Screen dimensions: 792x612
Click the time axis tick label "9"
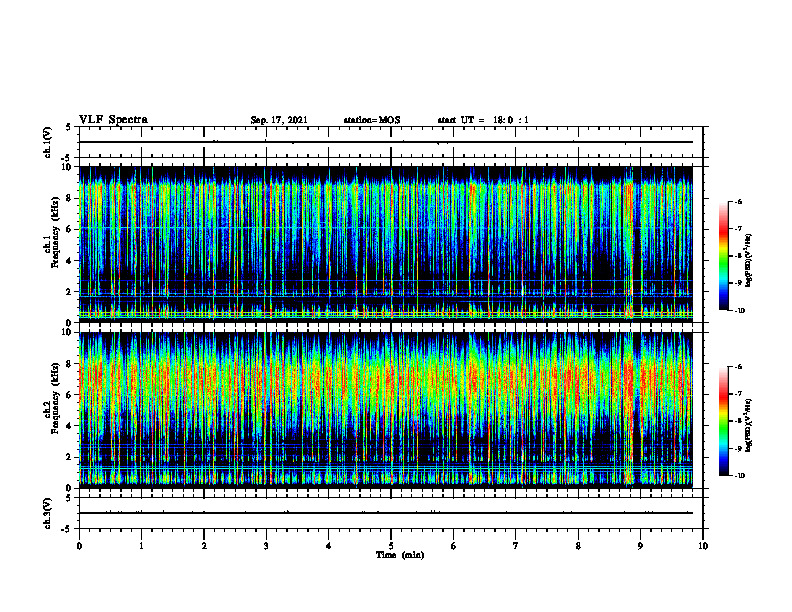(640, 546)
